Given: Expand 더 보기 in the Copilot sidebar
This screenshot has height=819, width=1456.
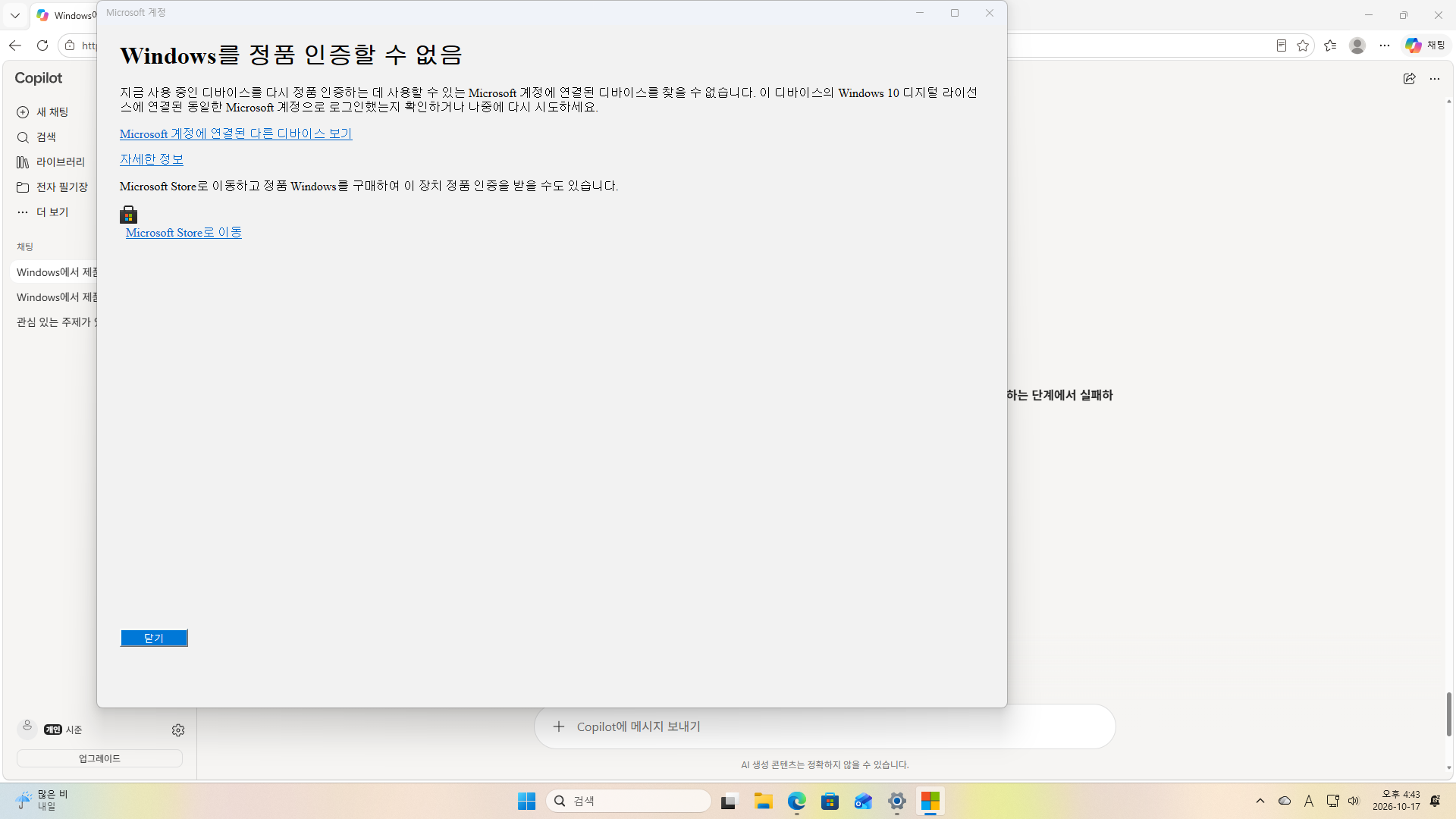Looking at the screenshot, I should pyautogui.click(x=43, y=212).
